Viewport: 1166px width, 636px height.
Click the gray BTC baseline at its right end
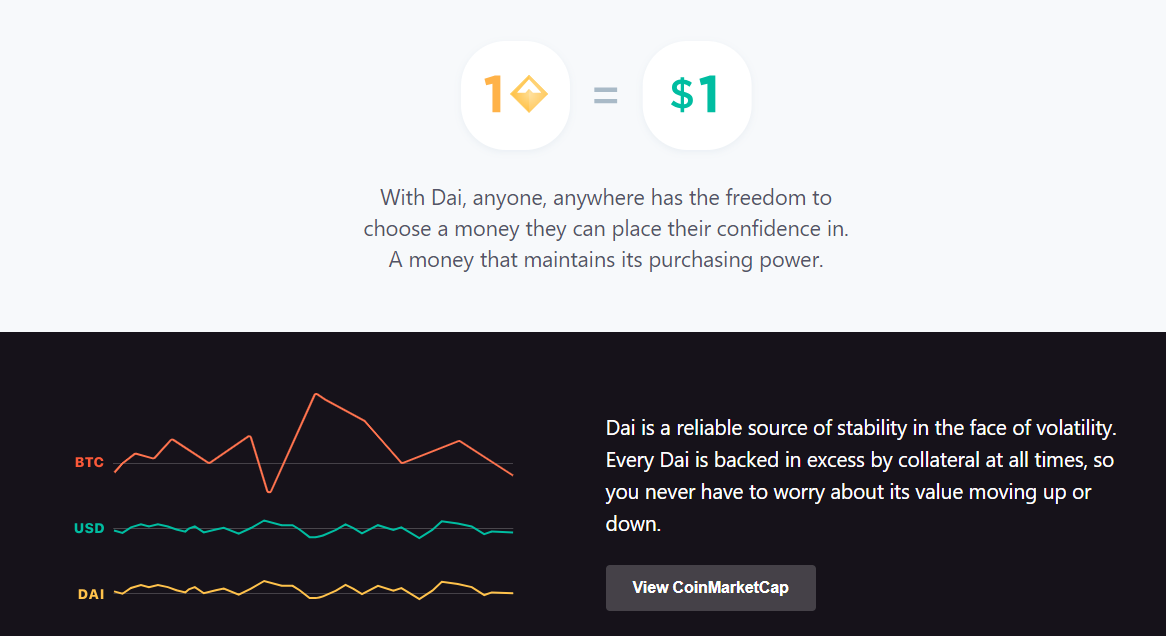point(510,463)
